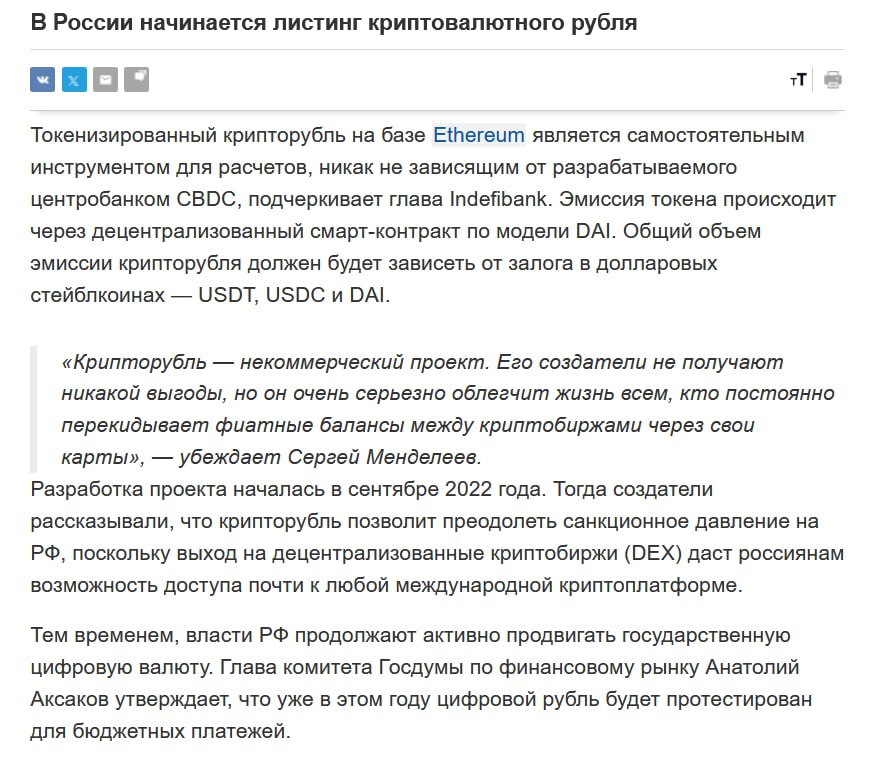Viewport: 877px width, 758px height.
Task: Click the word Indefibank in the first paragraph
Action: [x=499, y=199]
